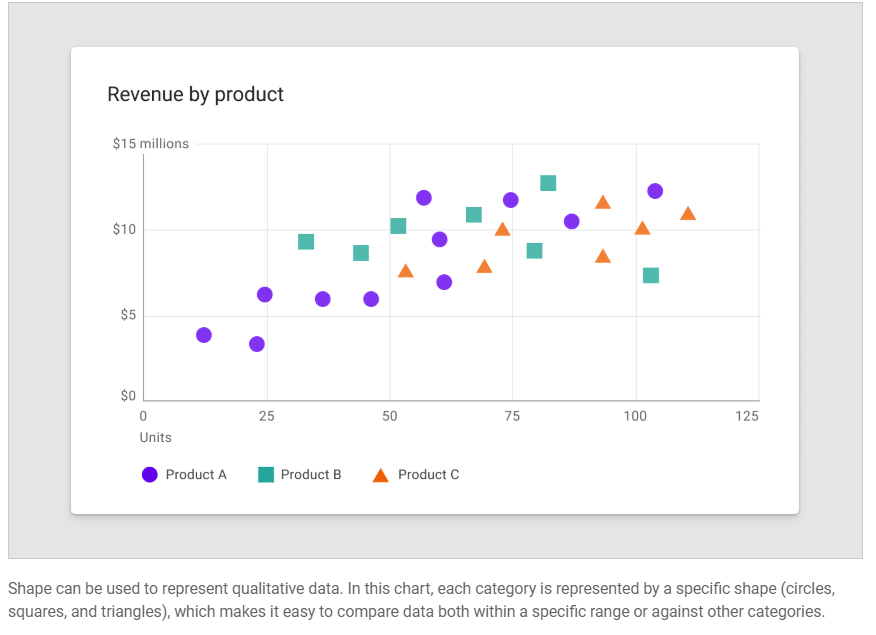Select the leftmost orange triangle data point

point(405,271)
